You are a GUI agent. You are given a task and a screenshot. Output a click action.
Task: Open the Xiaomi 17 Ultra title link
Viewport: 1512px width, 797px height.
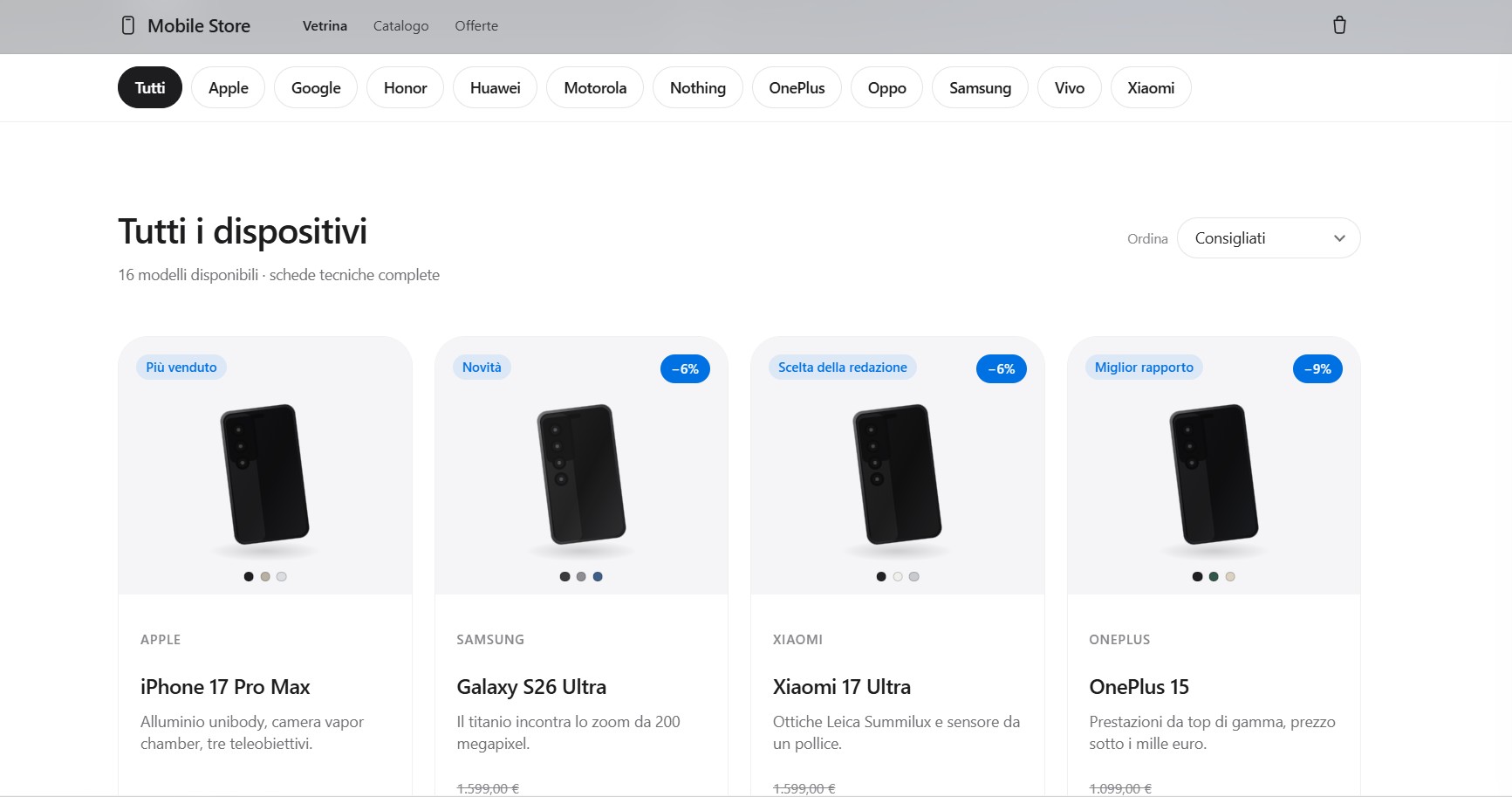click(x=842, y=687)
